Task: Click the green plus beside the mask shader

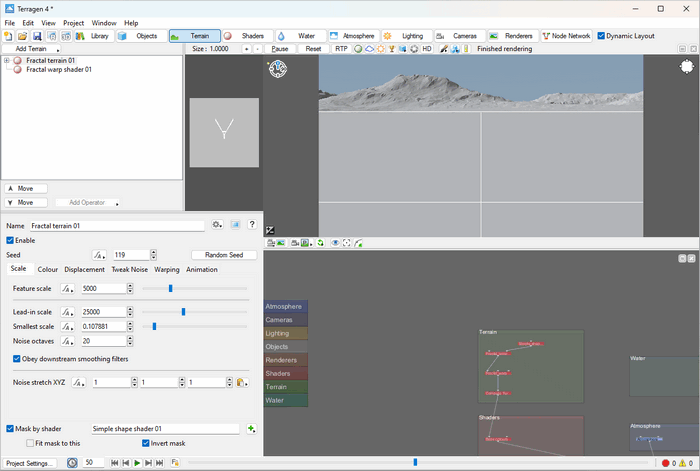Action: tap(251, 429)
